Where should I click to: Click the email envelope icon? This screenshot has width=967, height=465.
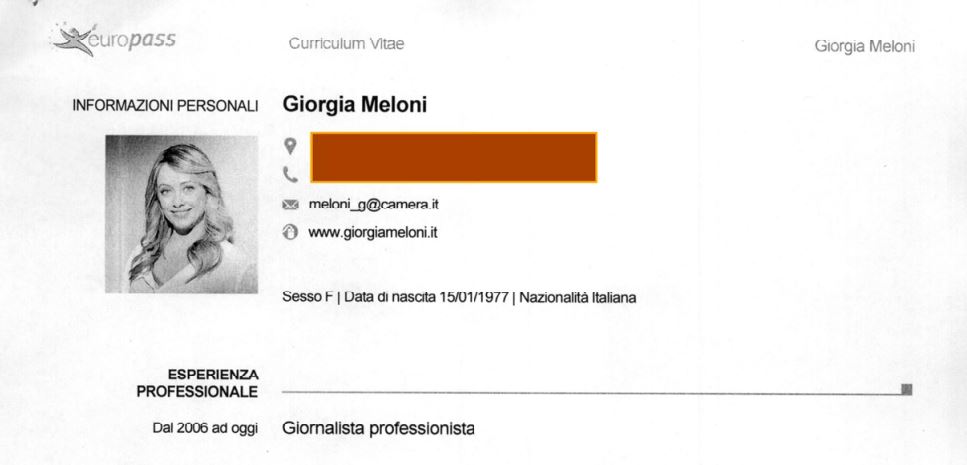coord(290,205)
